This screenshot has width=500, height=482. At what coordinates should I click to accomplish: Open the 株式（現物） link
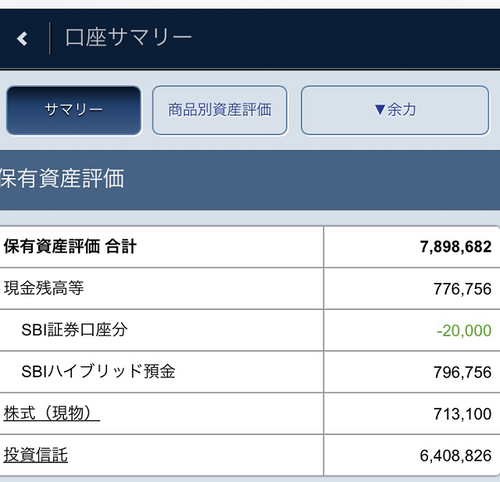click(52, 414)
